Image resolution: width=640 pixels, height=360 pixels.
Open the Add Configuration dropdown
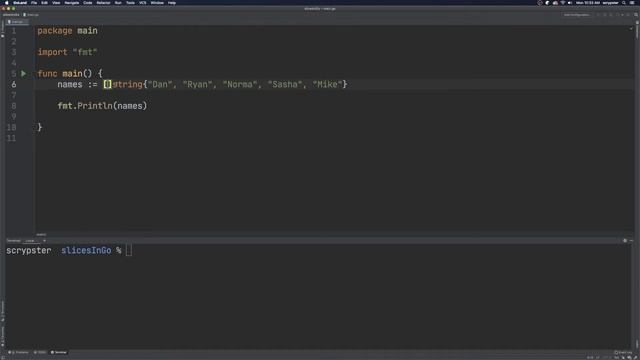click(577, 15)
